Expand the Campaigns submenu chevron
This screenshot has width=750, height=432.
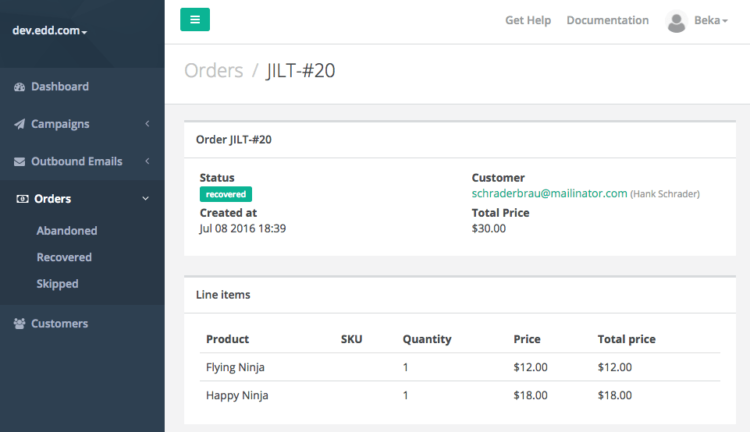(x=147, y=124)
